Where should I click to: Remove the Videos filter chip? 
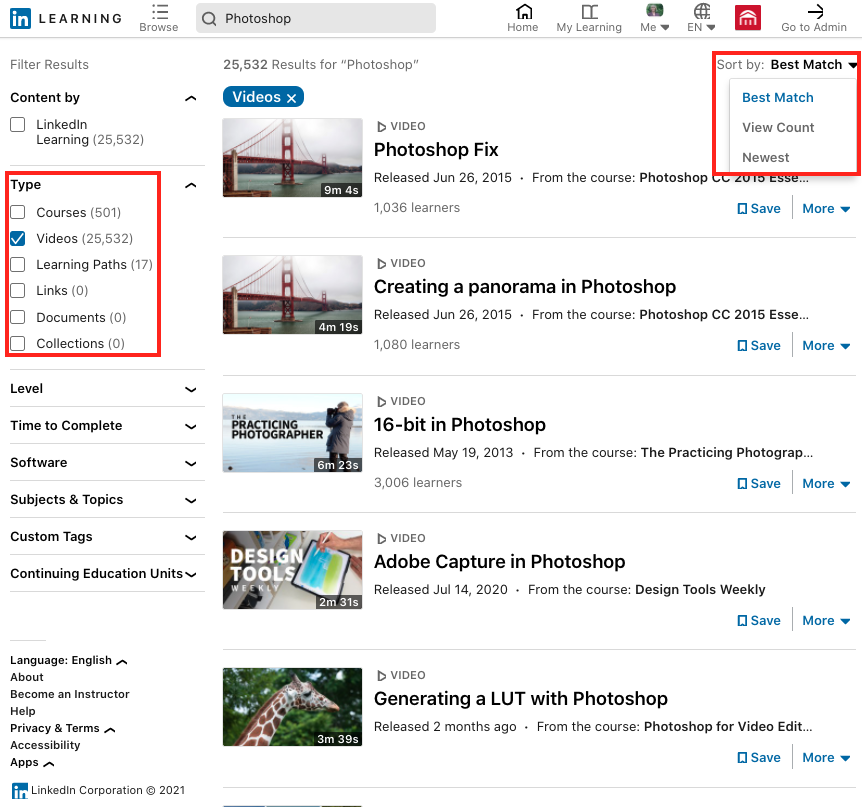click(291, 98)
